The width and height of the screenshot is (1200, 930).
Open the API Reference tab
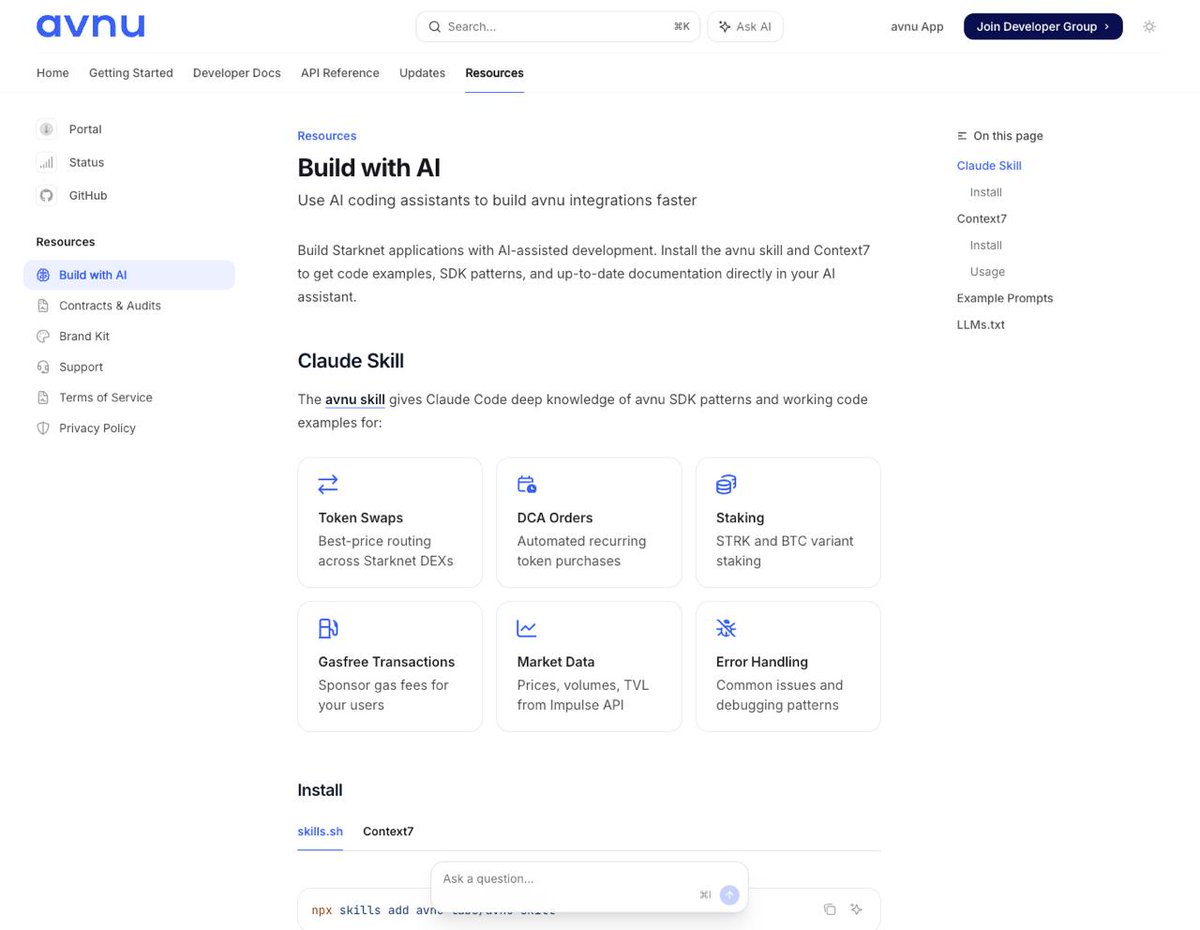pyautogui.click(x=340, y=73)
